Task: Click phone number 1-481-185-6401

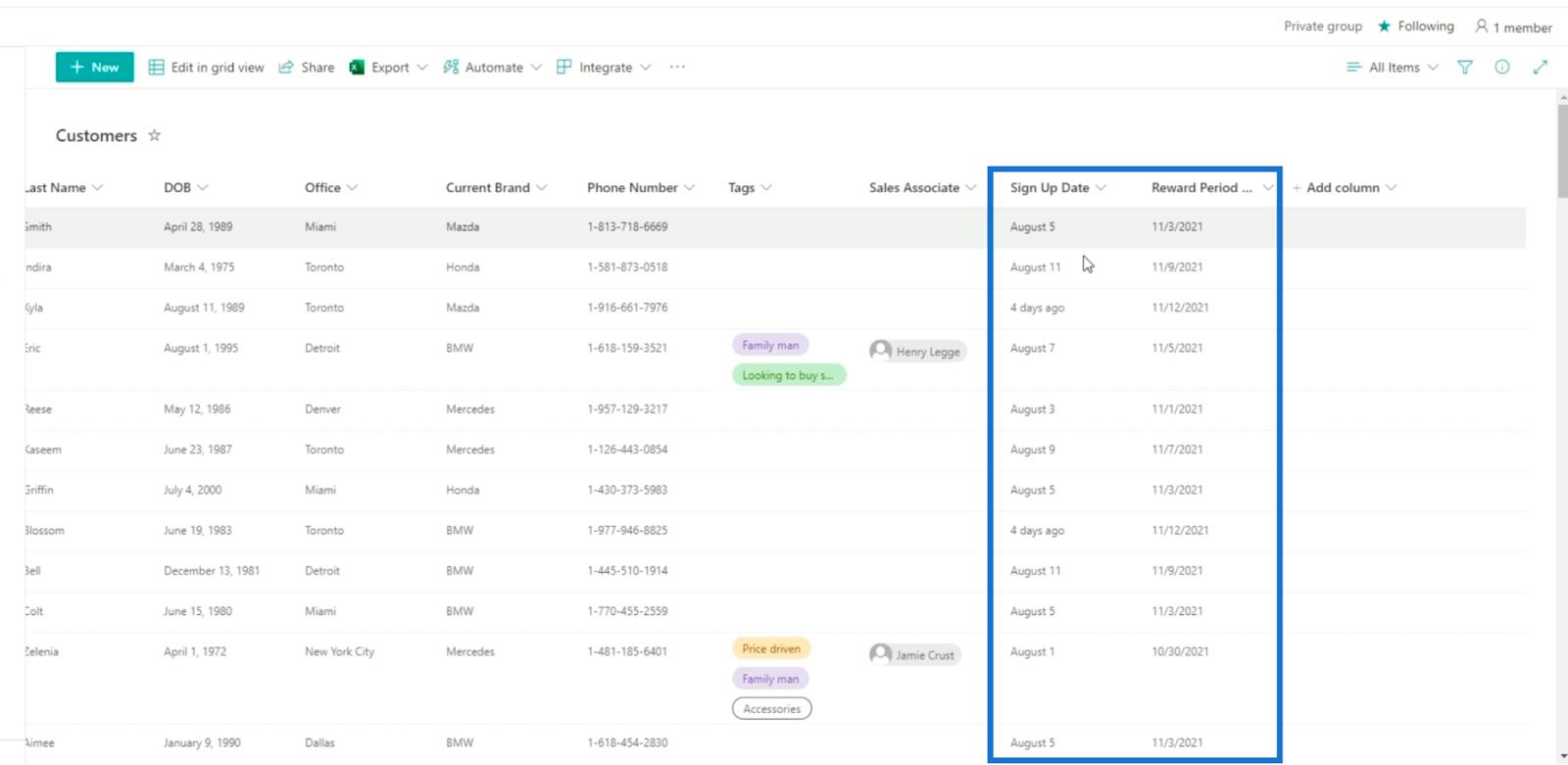Action: pyautogui.click(x=627, y=652)
